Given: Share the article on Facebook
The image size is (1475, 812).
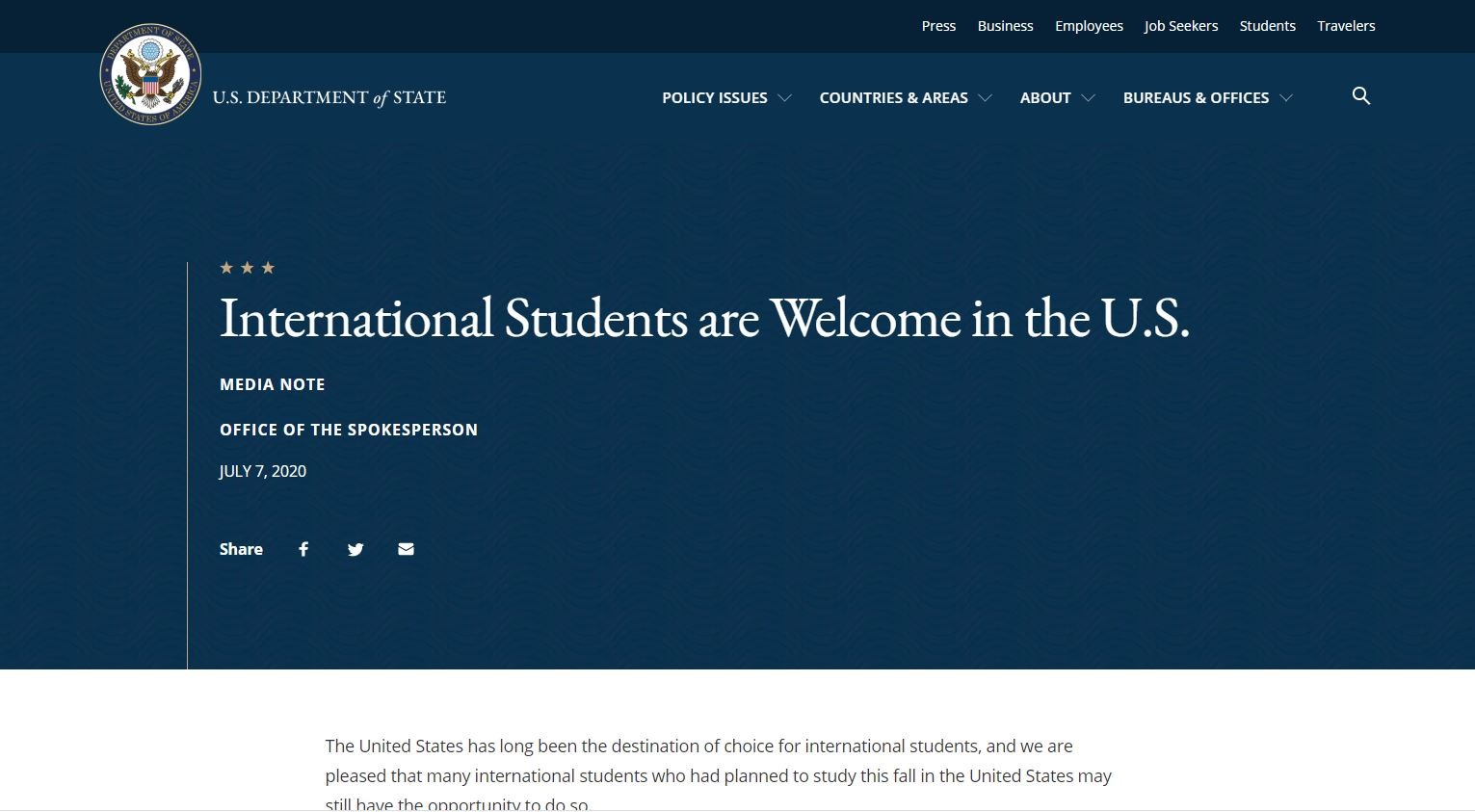Looking at the screenshot, I should click(303, 549).
